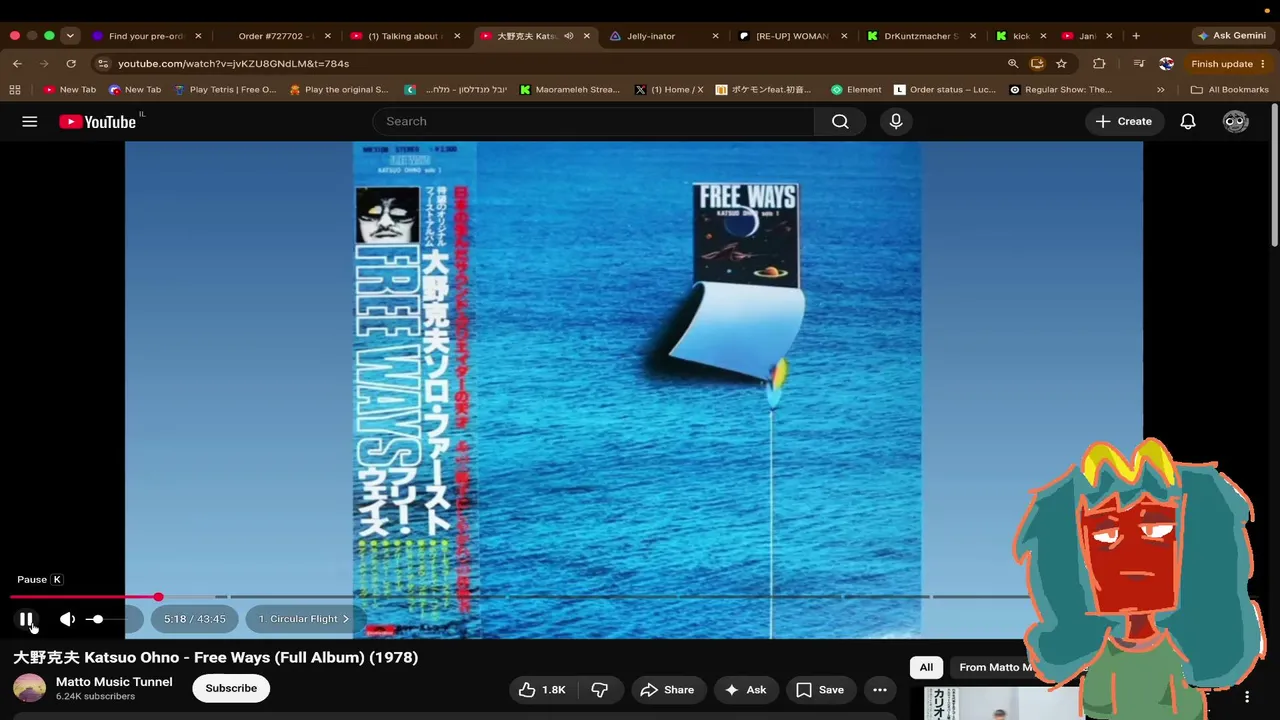Open the Create menu
This screenshot has width=1280, height=720.
click(x=1124, y=121)
